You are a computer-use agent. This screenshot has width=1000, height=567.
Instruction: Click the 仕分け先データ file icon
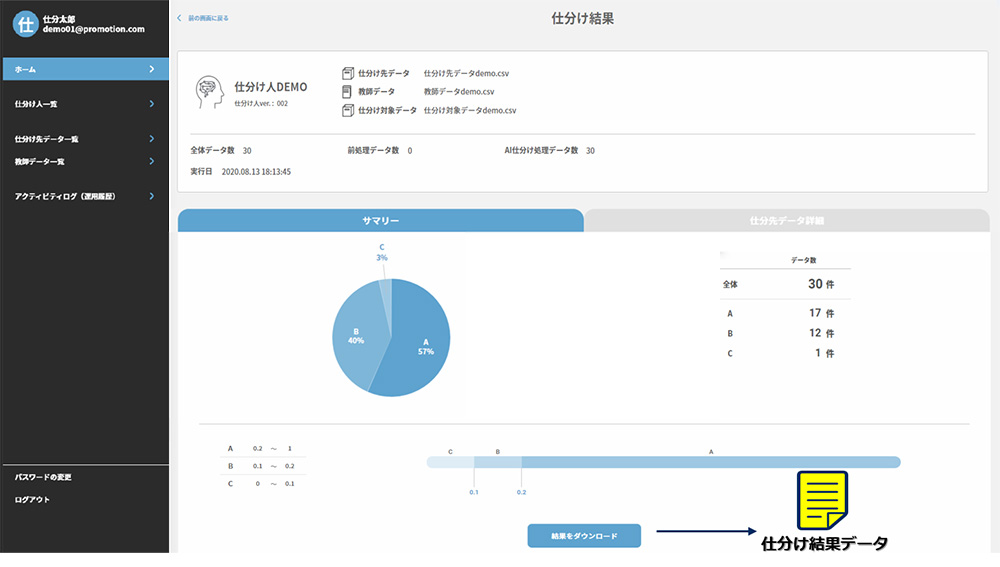point(348,74)
